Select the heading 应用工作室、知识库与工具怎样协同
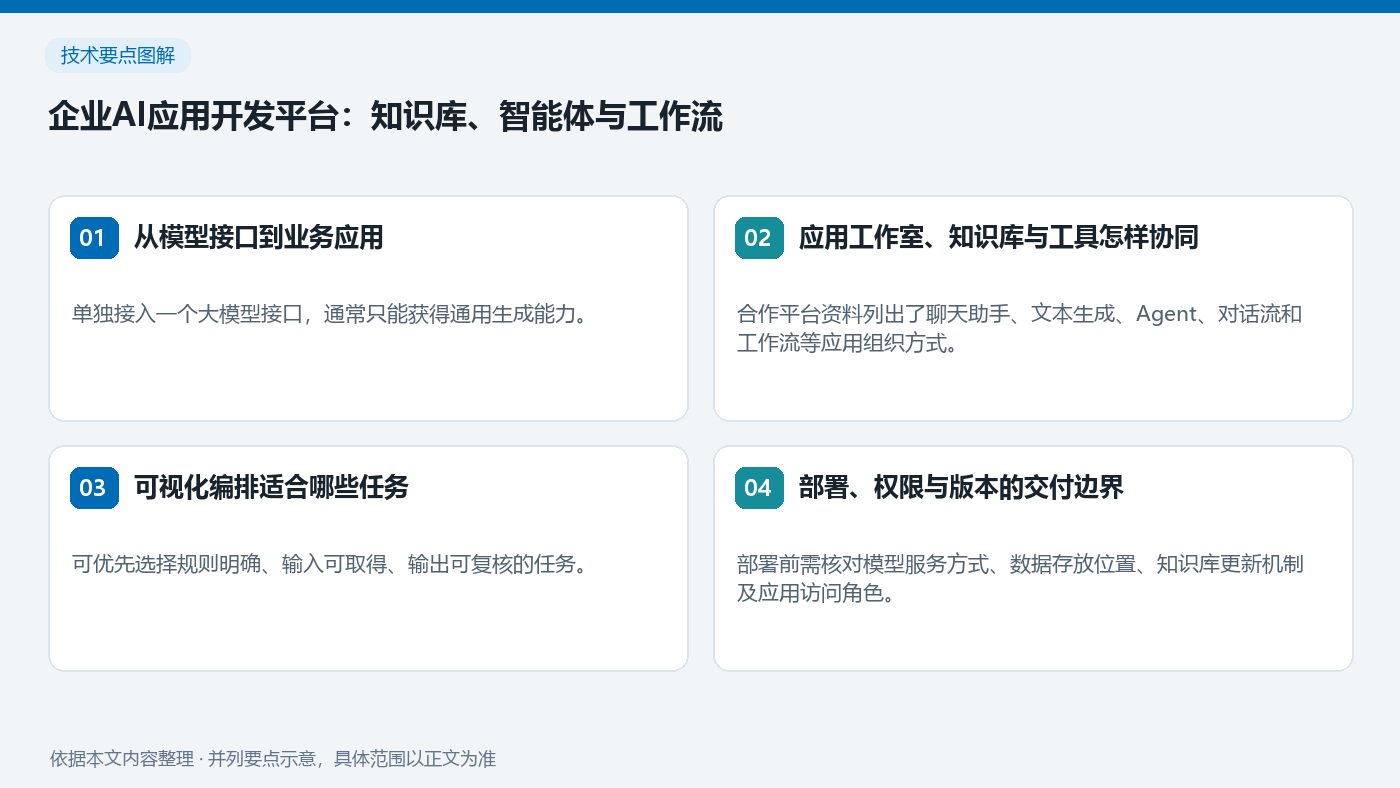 coord(999,238)
